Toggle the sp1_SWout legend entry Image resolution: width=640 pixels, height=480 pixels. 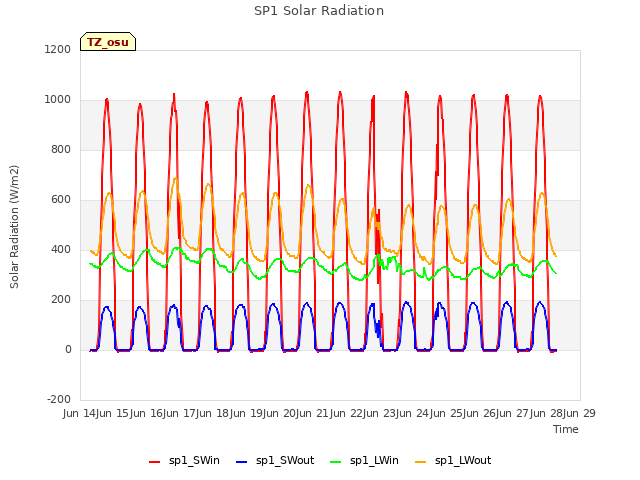click(275, 461)
